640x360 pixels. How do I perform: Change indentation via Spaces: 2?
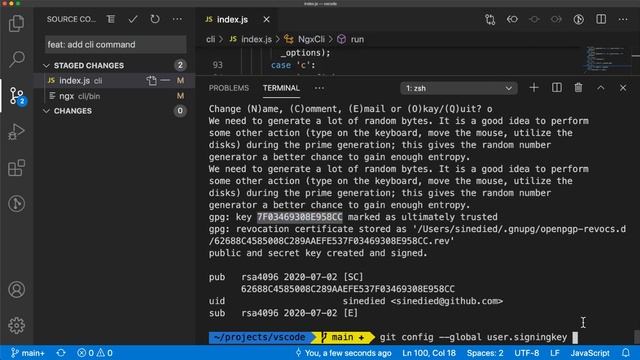485,353
